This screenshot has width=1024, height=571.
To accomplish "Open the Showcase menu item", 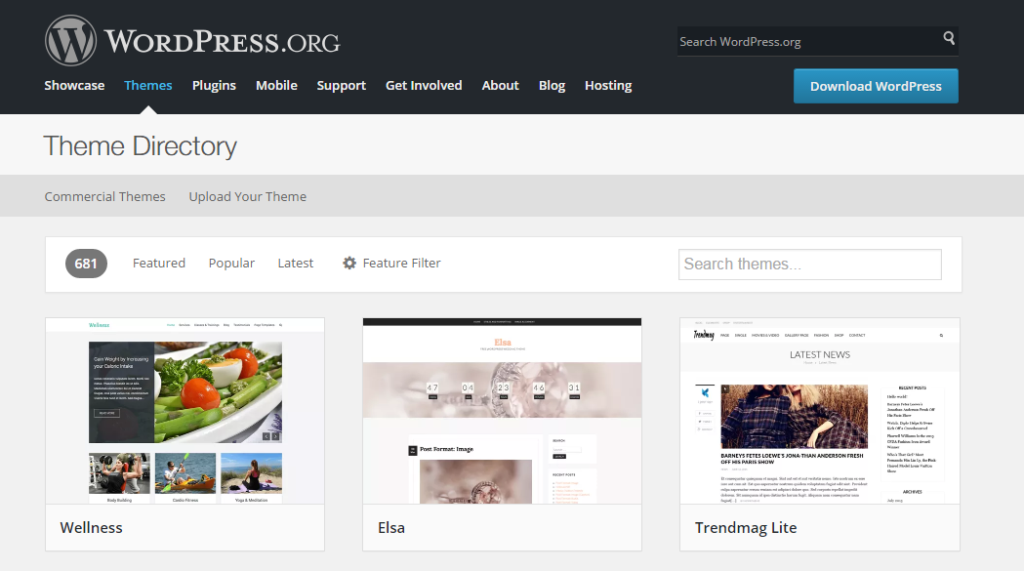I will (74, 86).
